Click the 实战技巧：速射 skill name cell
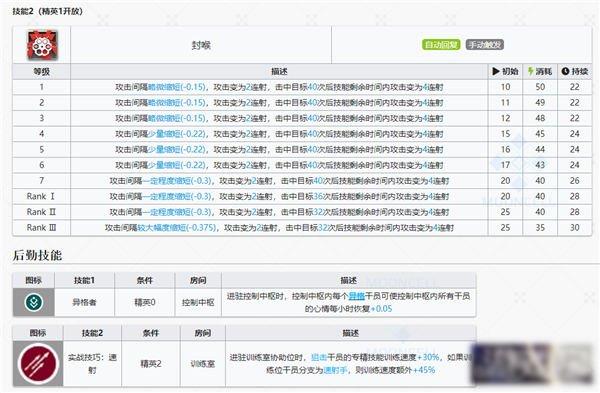The width and height of the screenshot is (600, 393). [92, 364]
